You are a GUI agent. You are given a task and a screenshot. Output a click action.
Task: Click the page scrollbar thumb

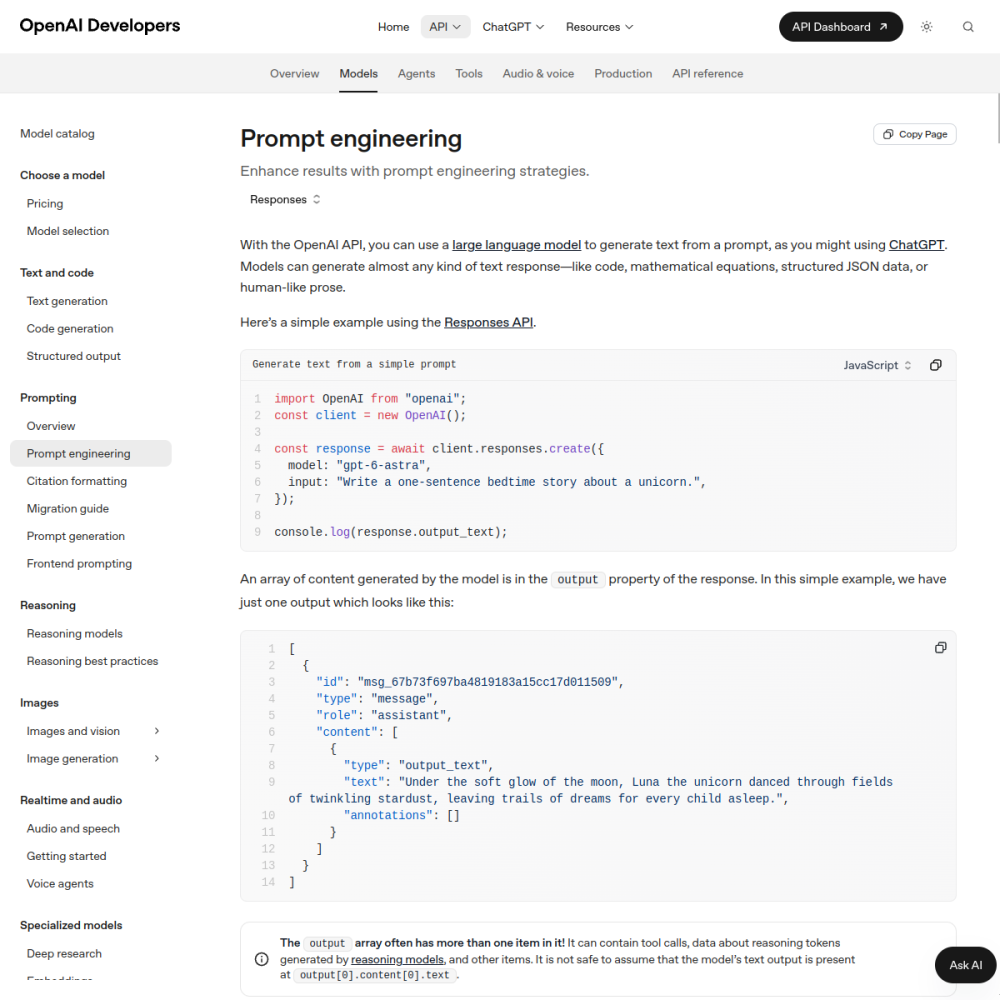pyautogui.click(x=997, y=119)
